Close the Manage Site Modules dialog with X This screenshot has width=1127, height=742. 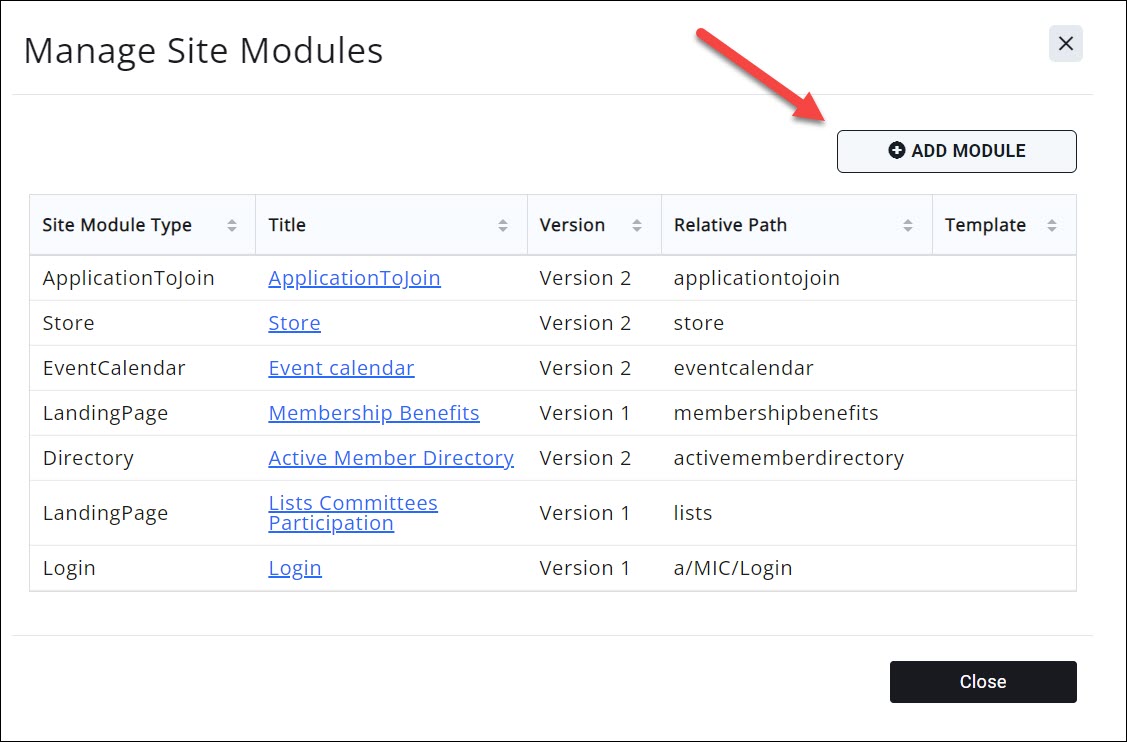(1065, 44)
